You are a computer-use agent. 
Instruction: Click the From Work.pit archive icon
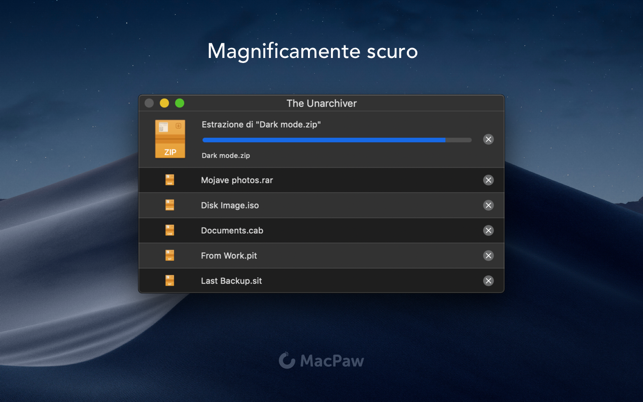click(x=169, y=255)
